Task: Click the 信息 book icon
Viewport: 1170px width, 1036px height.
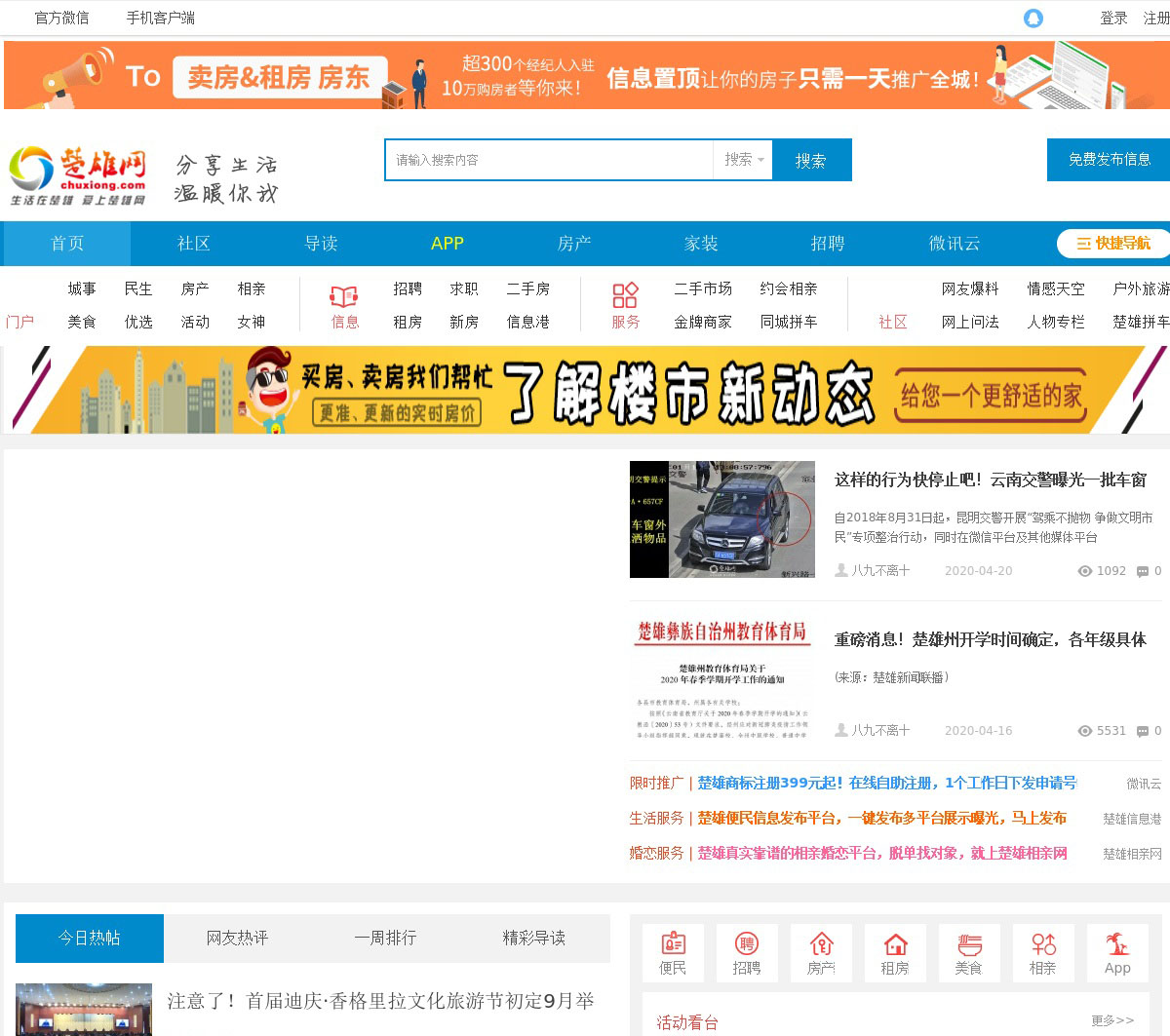Action: point(344,296)
